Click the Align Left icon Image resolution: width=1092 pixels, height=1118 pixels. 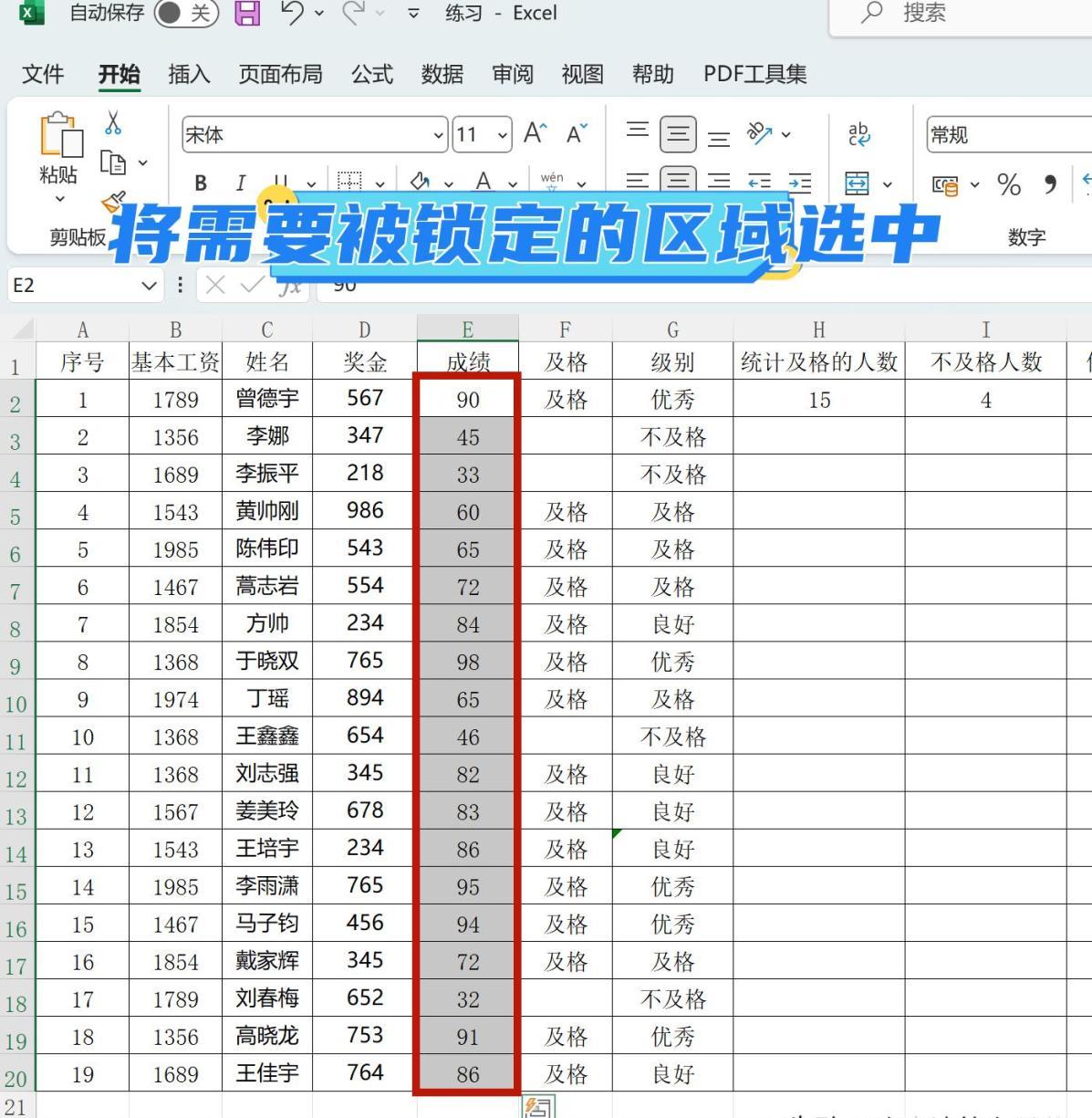638,182
